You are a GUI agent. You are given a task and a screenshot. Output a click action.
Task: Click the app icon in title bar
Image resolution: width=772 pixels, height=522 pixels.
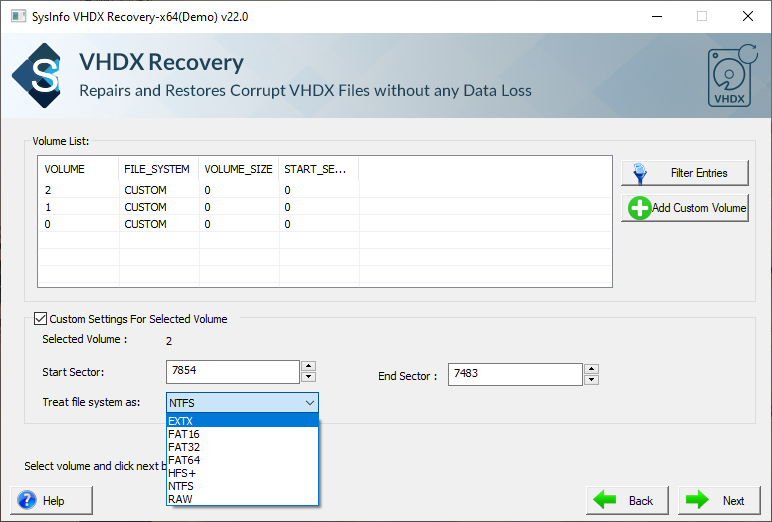18,16
